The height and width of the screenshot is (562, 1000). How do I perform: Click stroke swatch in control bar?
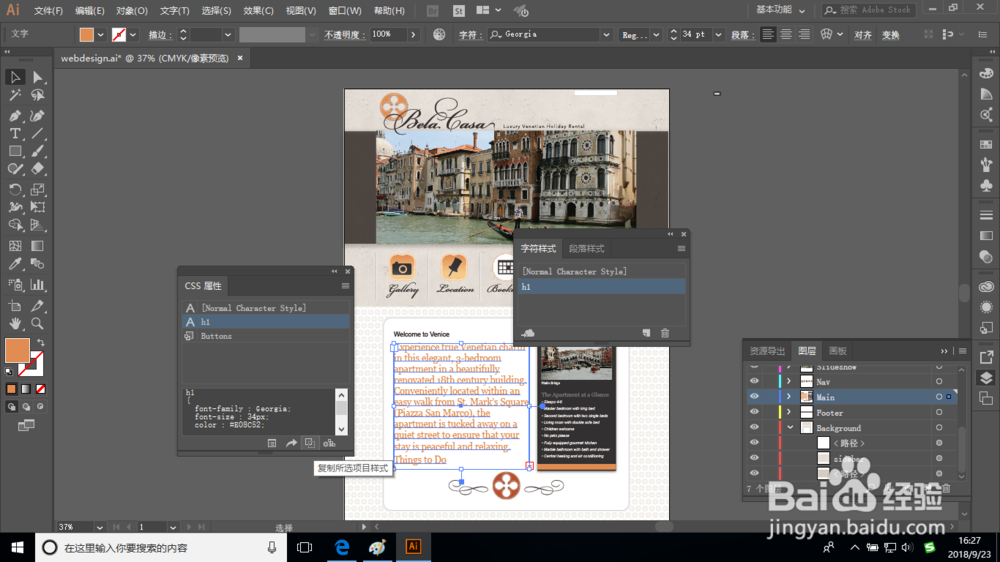click(119, 34)
